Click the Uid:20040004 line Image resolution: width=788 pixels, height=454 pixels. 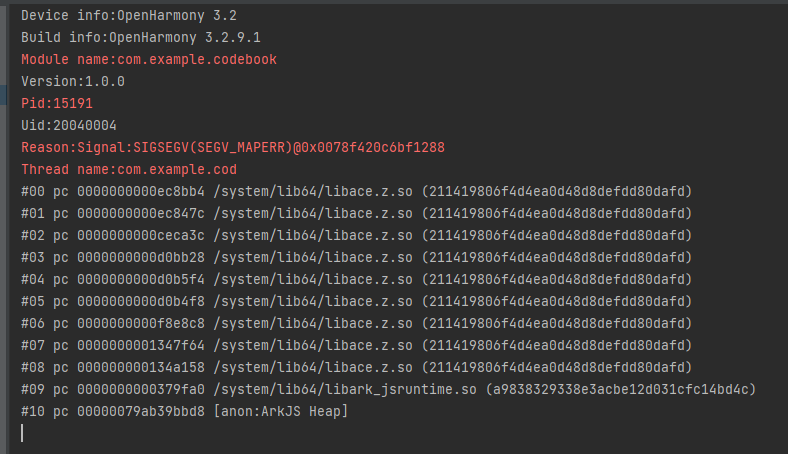(69, 126)
